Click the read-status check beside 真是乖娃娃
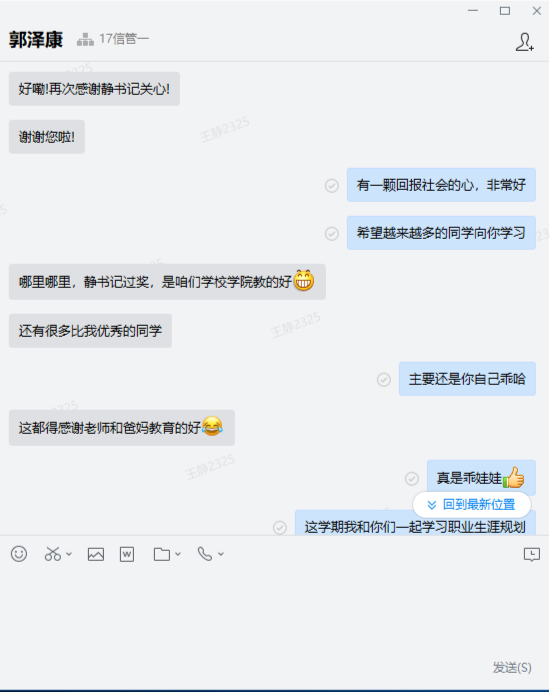The height and width of the screenshot is (692, 549). 412,478
